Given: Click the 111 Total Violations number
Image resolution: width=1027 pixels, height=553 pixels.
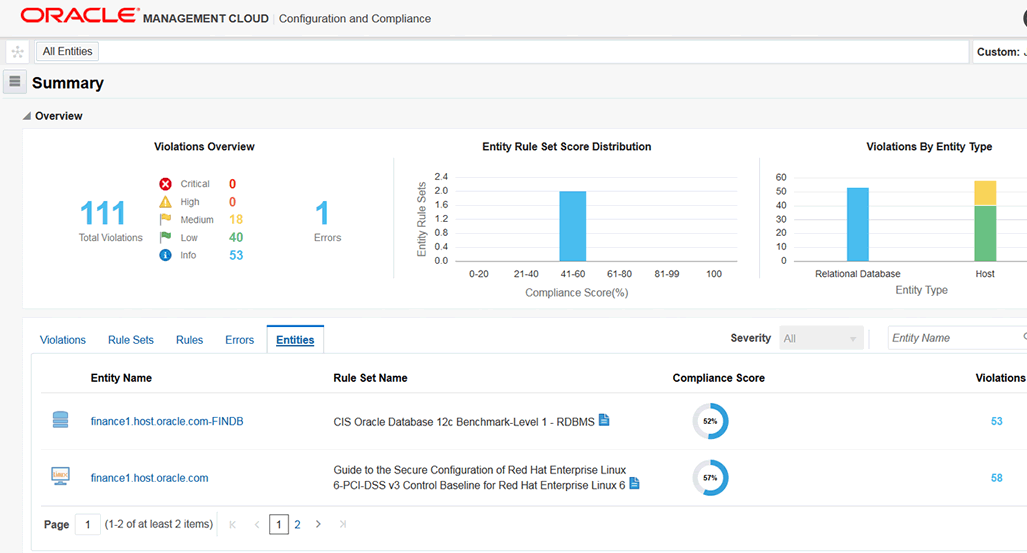Looking at the screenshot, I should click(x=103, y=213).
